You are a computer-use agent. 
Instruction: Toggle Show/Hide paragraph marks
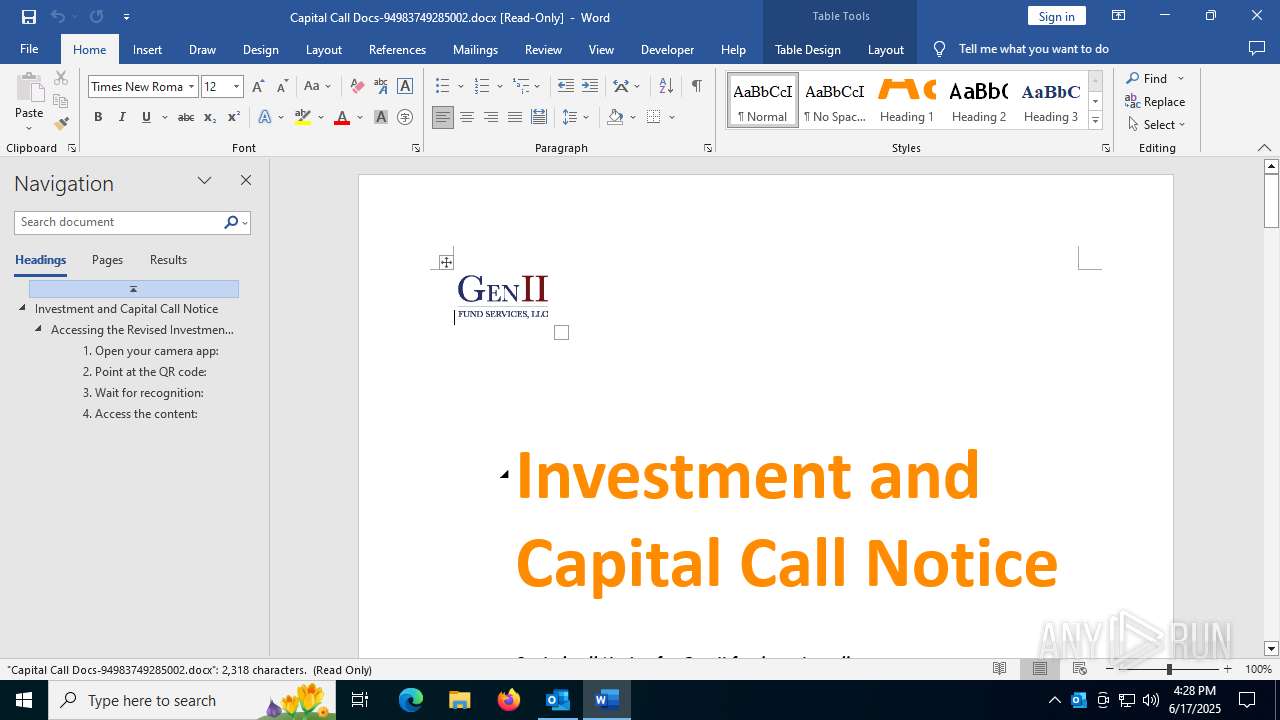click(696, 86)
